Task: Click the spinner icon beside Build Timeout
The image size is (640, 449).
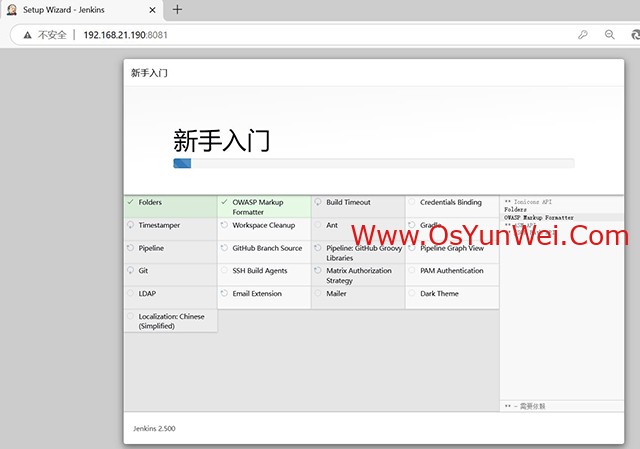Action: click(x=318, y=202)
